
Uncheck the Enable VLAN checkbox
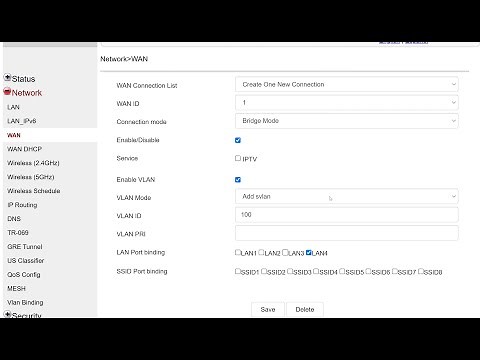pos(238,180)
